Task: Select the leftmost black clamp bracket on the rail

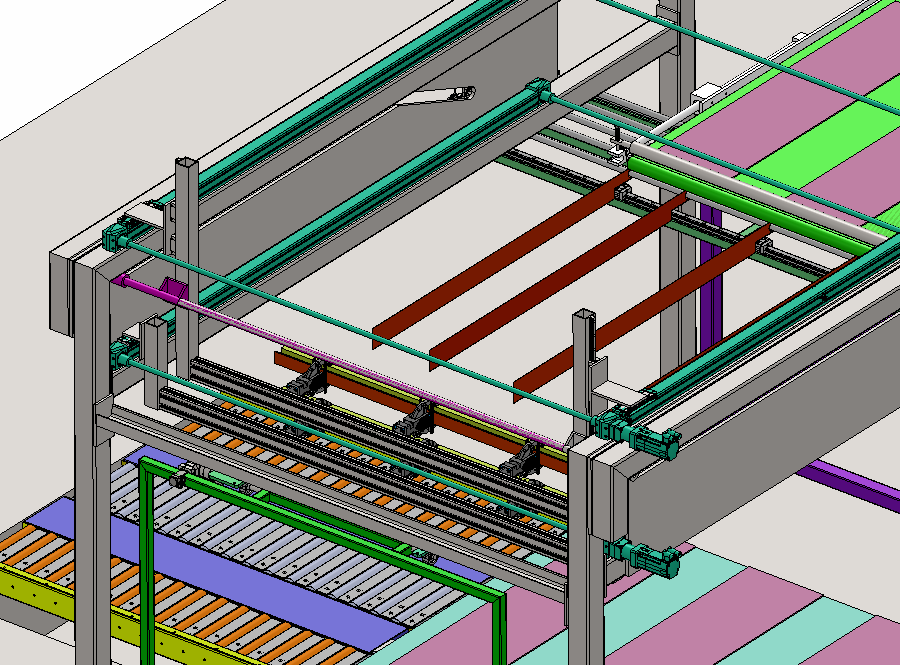Action: point(307,379)
